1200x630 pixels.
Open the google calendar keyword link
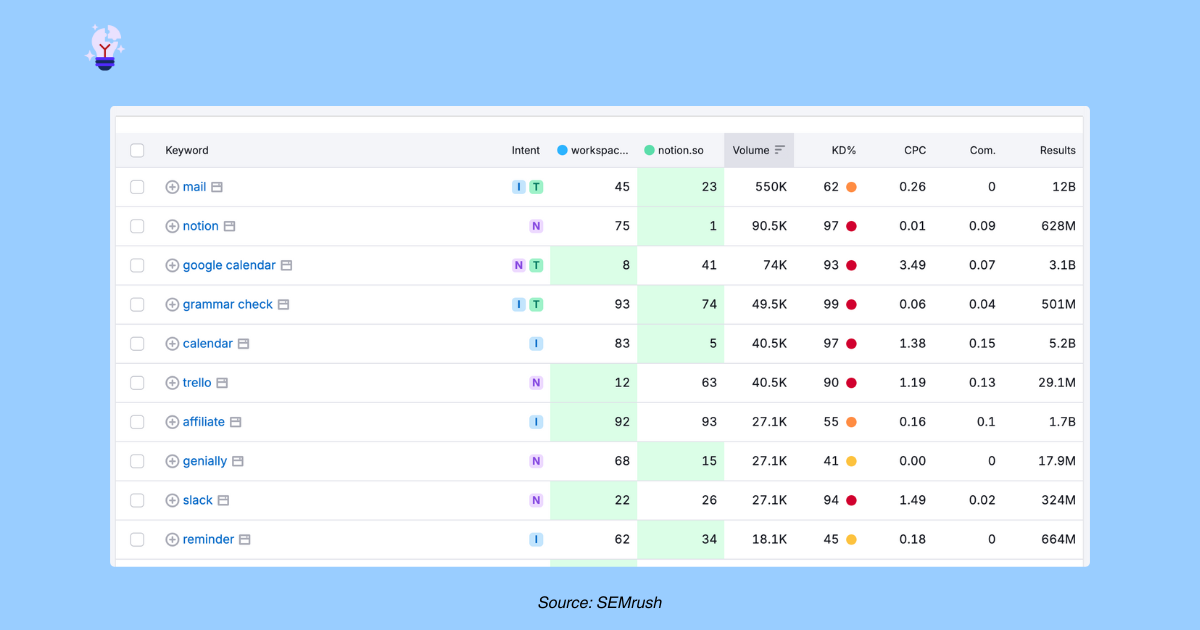[x=229, y=265]
